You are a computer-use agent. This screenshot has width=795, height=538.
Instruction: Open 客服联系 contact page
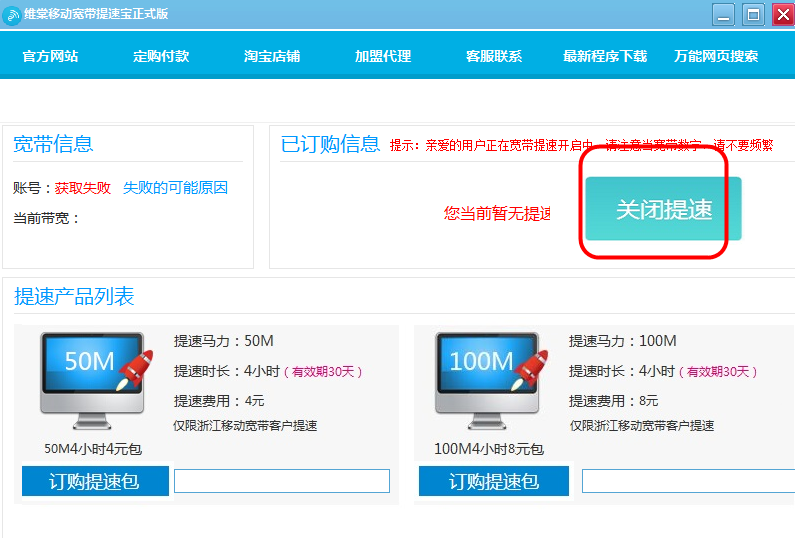[494, 56]
